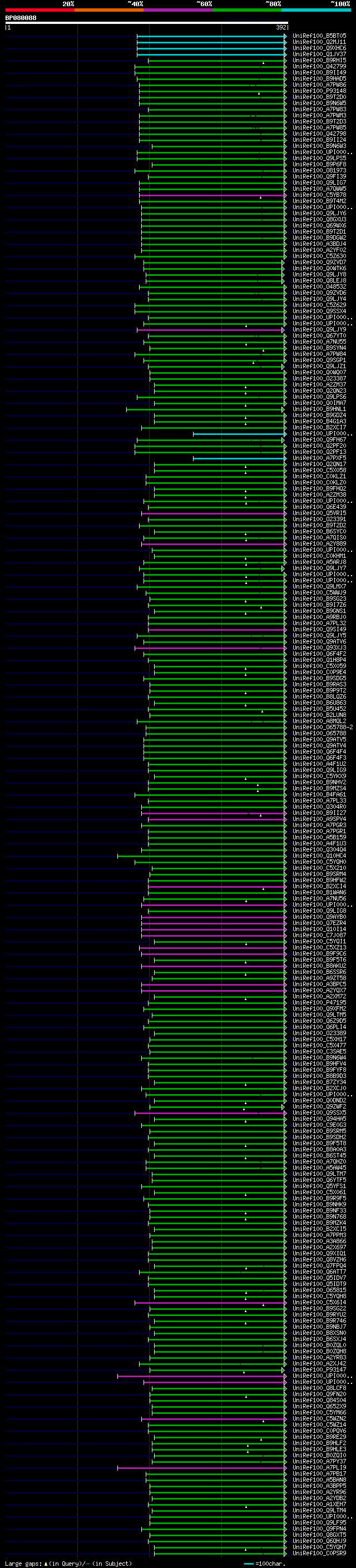Select label UniRef100_Q5VRI5
The image size is (356, 1568).
click(319, 513)
